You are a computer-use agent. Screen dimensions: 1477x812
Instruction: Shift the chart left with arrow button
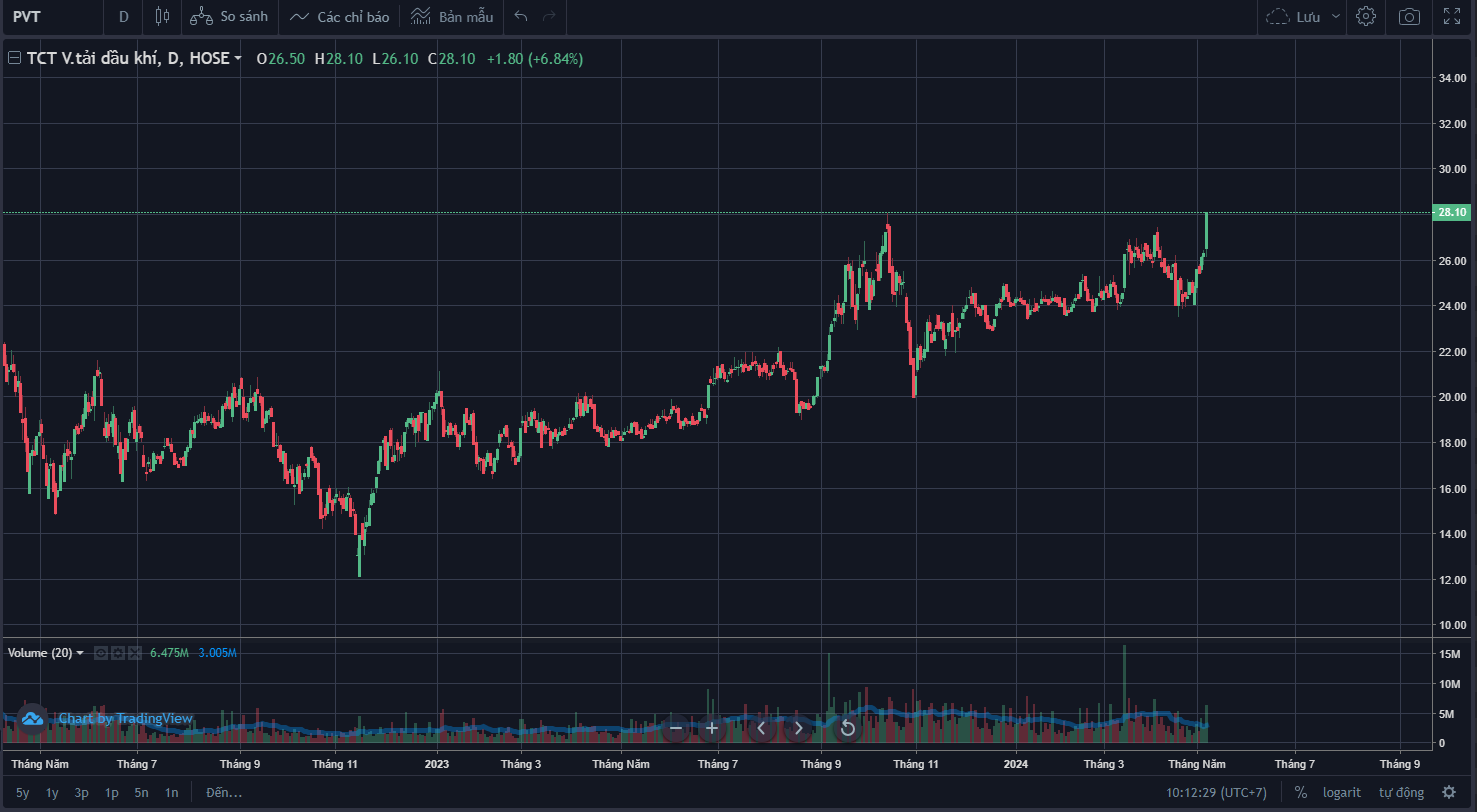click(761, 728)
